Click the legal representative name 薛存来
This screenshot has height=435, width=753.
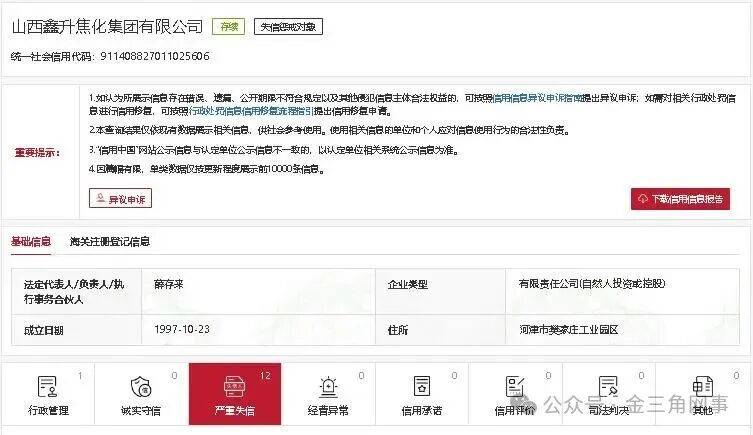tap(170, 285)
